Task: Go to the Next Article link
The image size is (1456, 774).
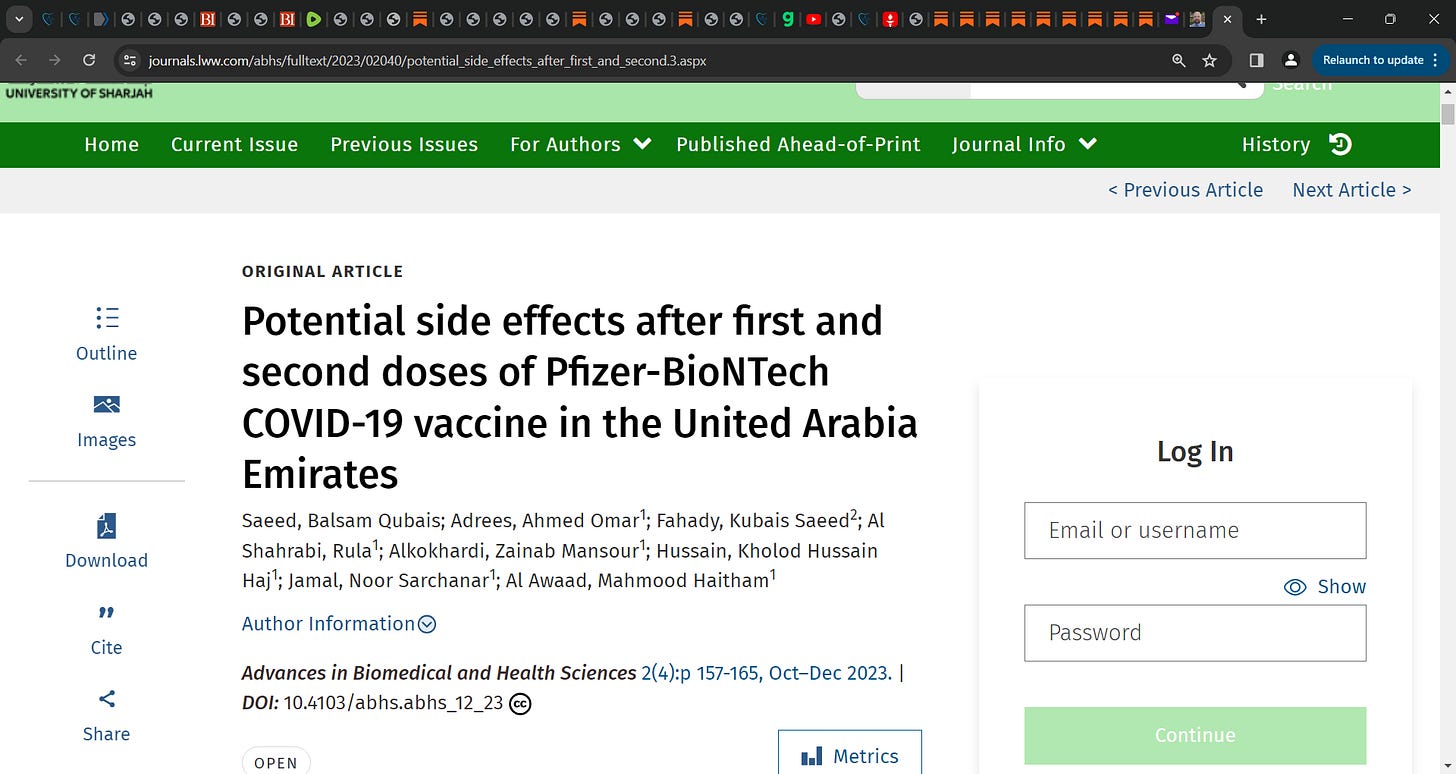Action: (x=1352, y=190)
